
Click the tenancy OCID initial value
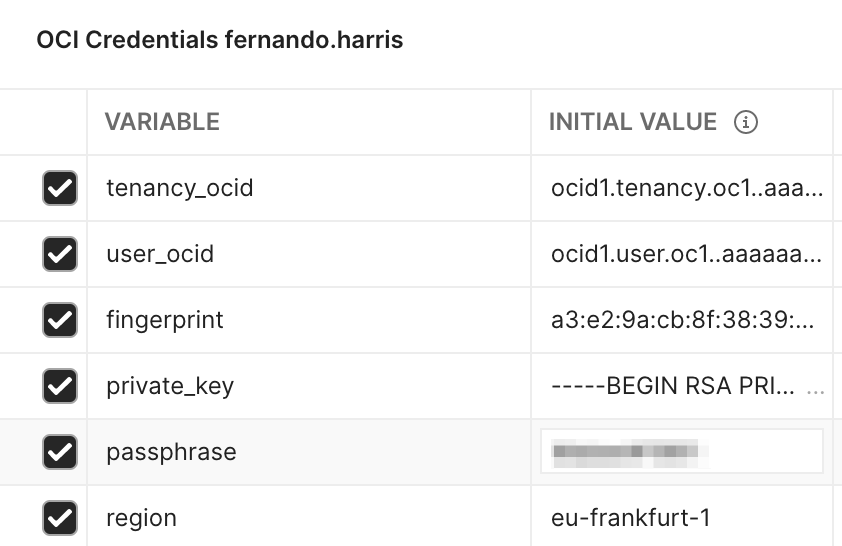(687, 188)
